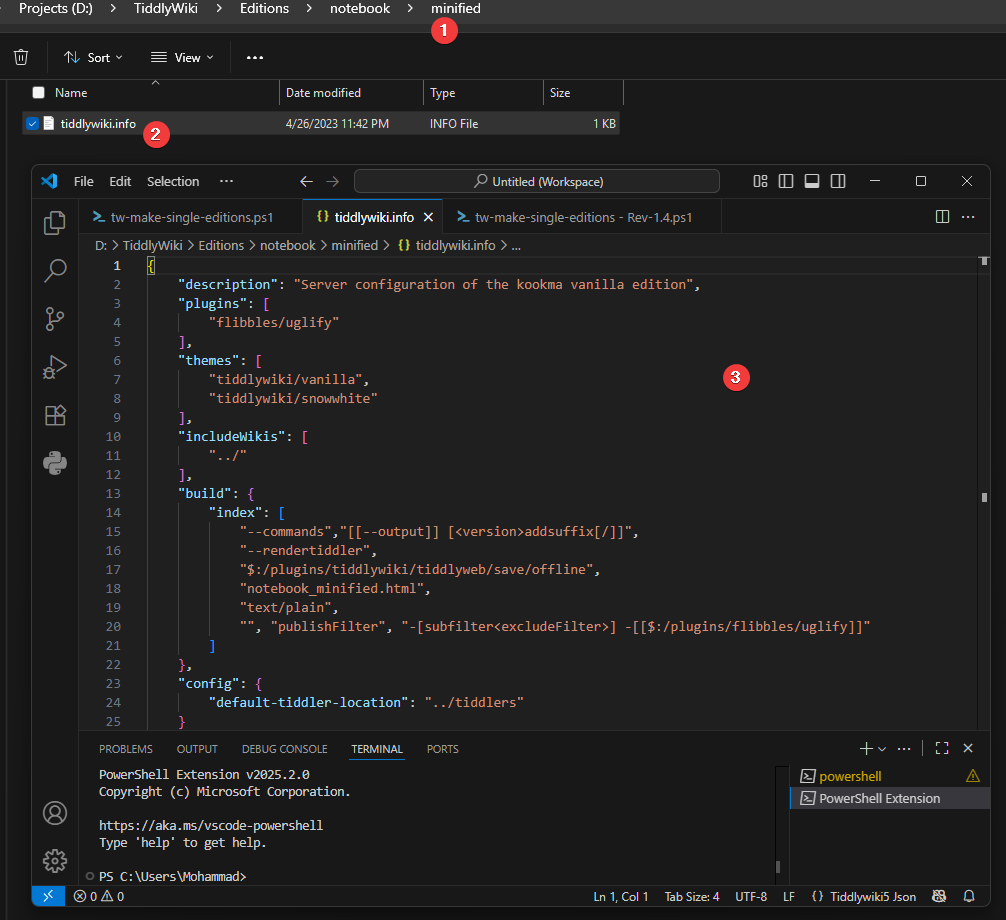The height and width of the screenshot is (920, 1006).
Task: Uncheck the tiddlywiki.info file checkbox
Action: [x=32, y=123]
